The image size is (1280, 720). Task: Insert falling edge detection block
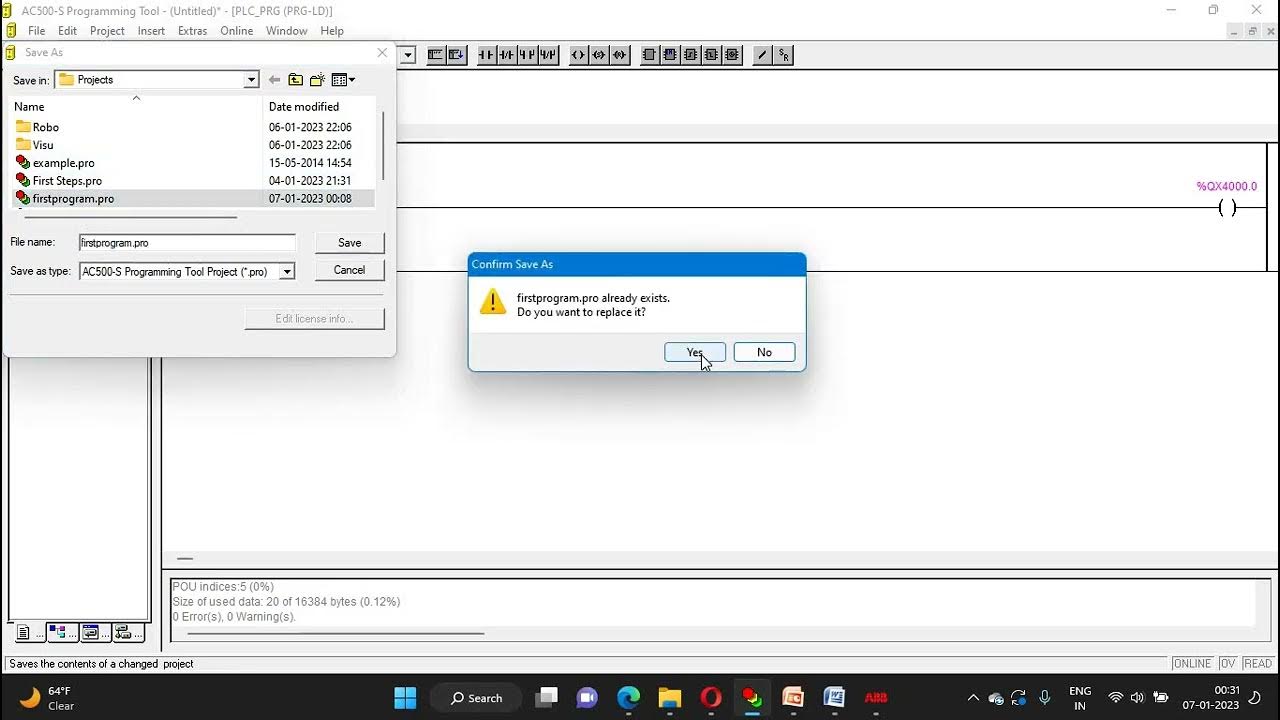click(711, 55)
